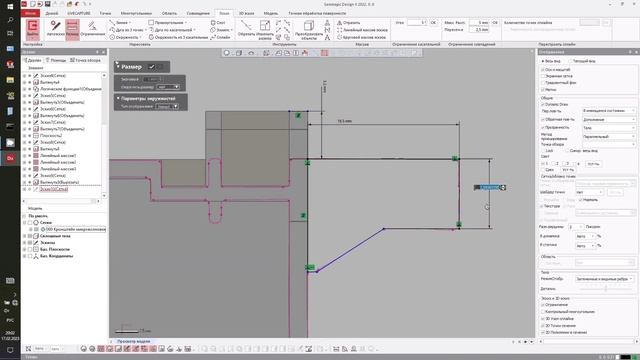This screenshot has height=360, width=640.
Task: Adjust the Детализ. slider
Action: click(606, 289)
